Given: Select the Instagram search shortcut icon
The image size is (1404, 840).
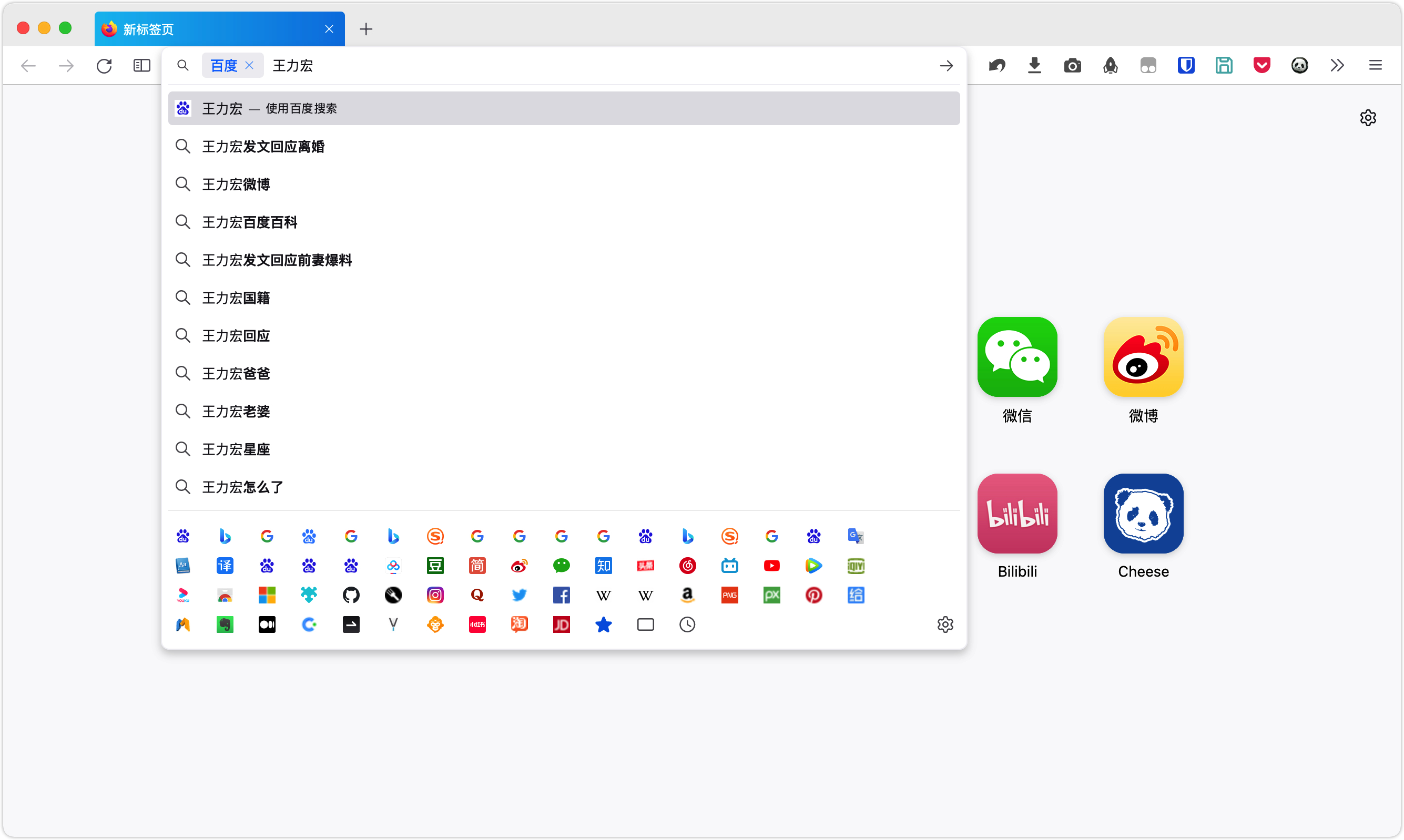Looking at the screenshot, I should coord(435,595).
